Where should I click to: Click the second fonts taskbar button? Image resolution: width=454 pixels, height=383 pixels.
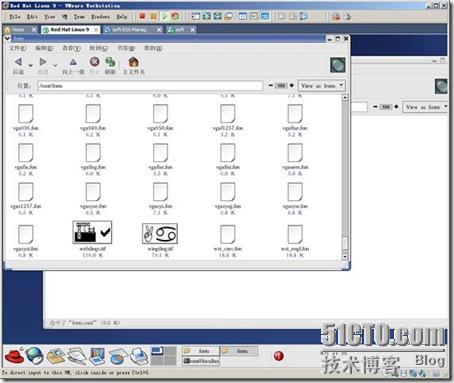[239, 351]
